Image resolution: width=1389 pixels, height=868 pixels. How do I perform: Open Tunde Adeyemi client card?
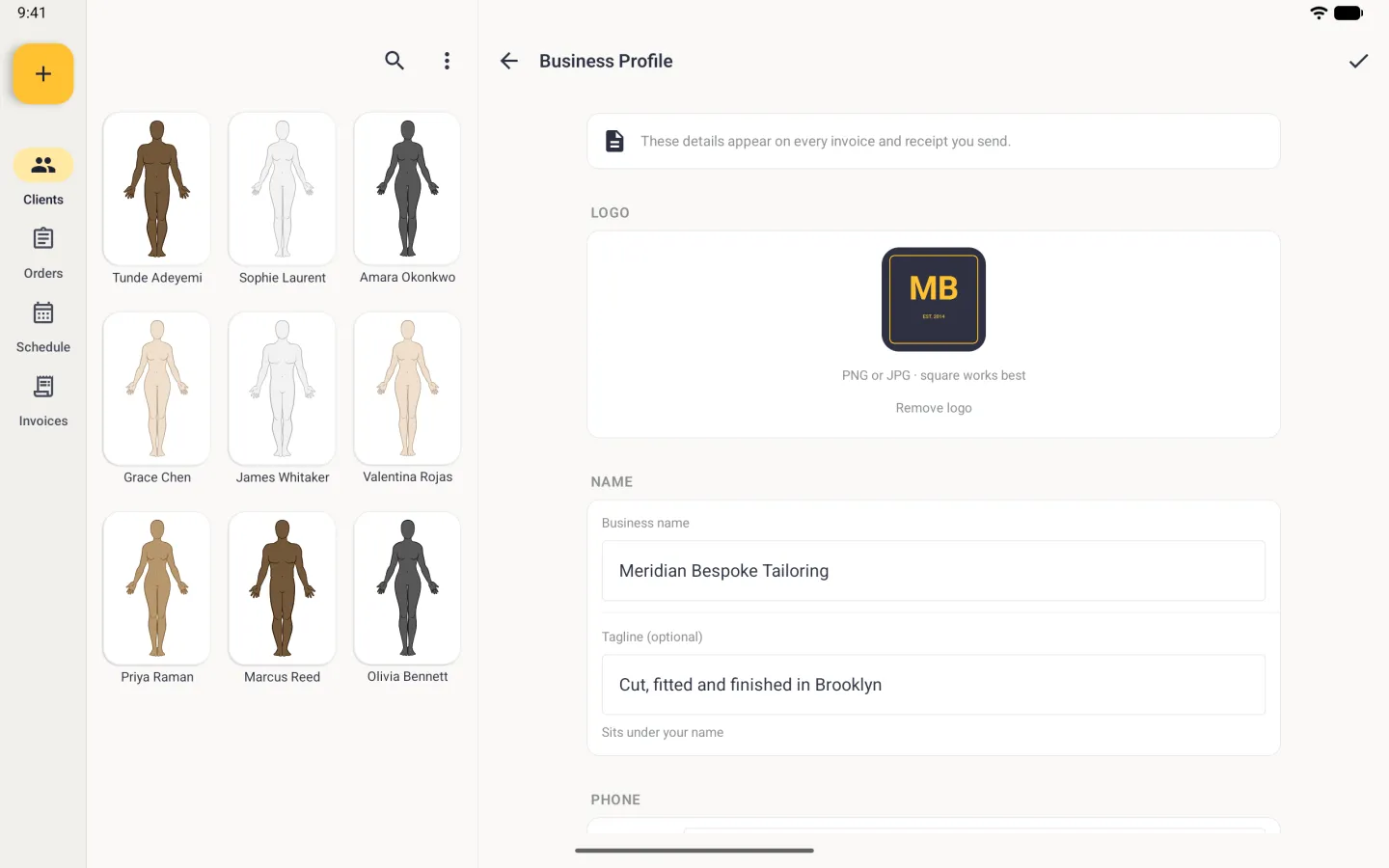157,200
